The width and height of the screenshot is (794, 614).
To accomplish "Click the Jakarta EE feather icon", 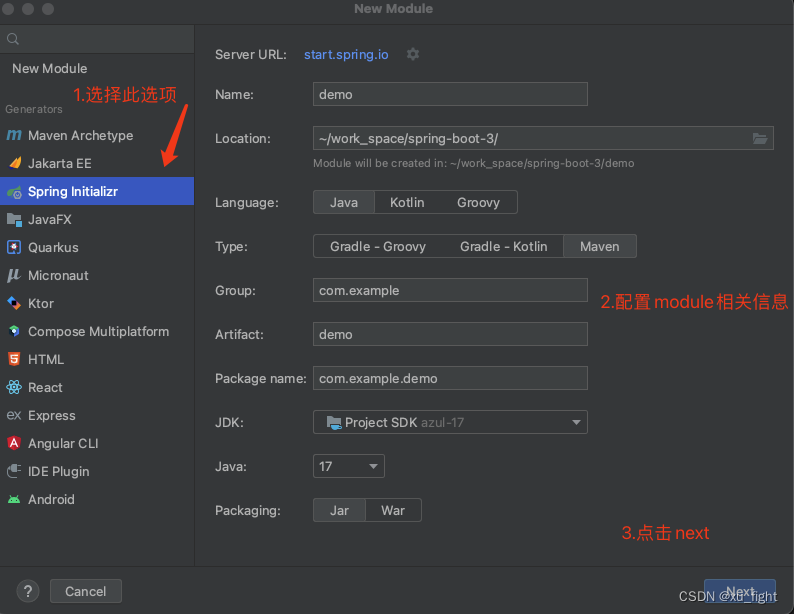I will pos(15,163).
